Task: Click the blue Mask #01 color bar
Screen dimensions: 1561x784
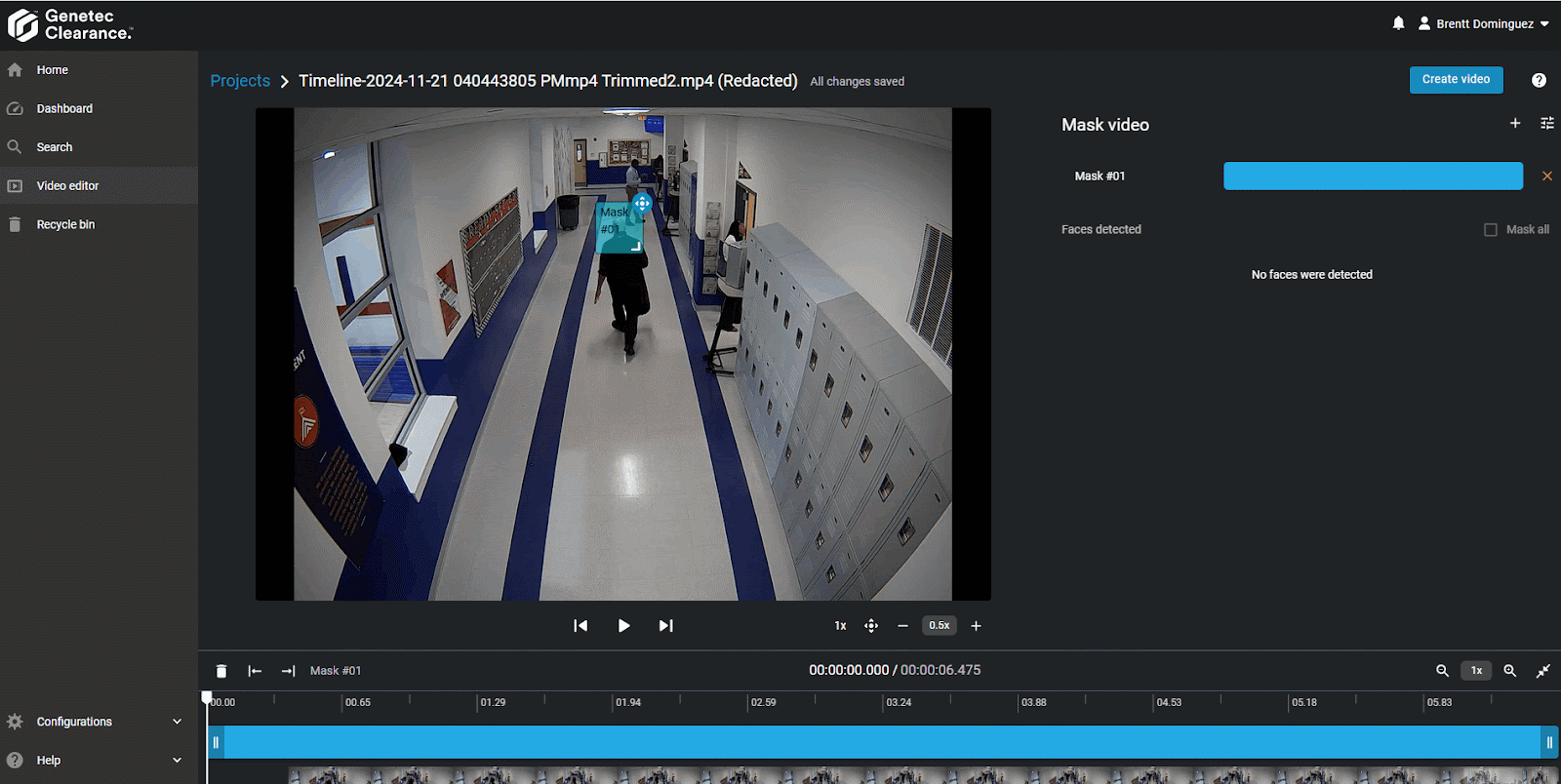Action: click(1373, 176)
